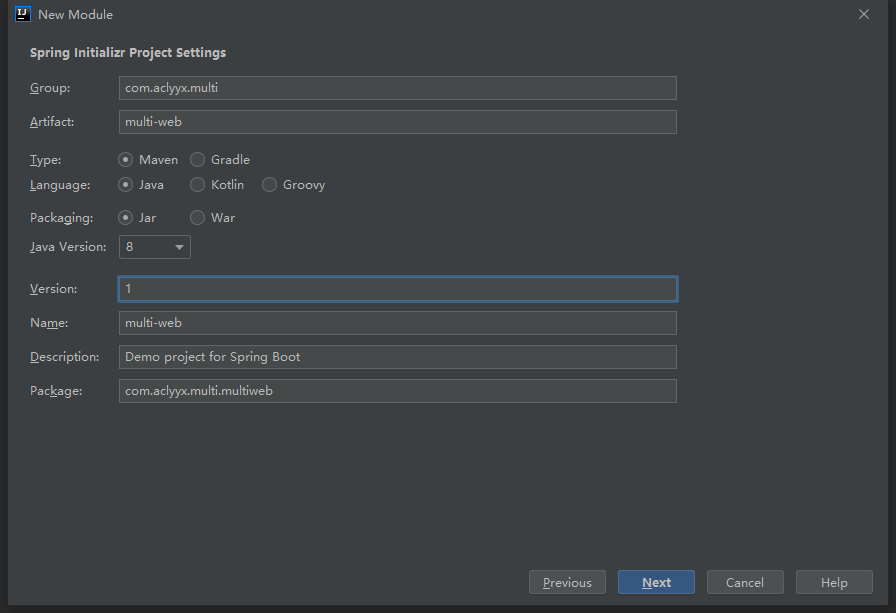
Task: Click the Cancel button
Action: pos(745,581)
